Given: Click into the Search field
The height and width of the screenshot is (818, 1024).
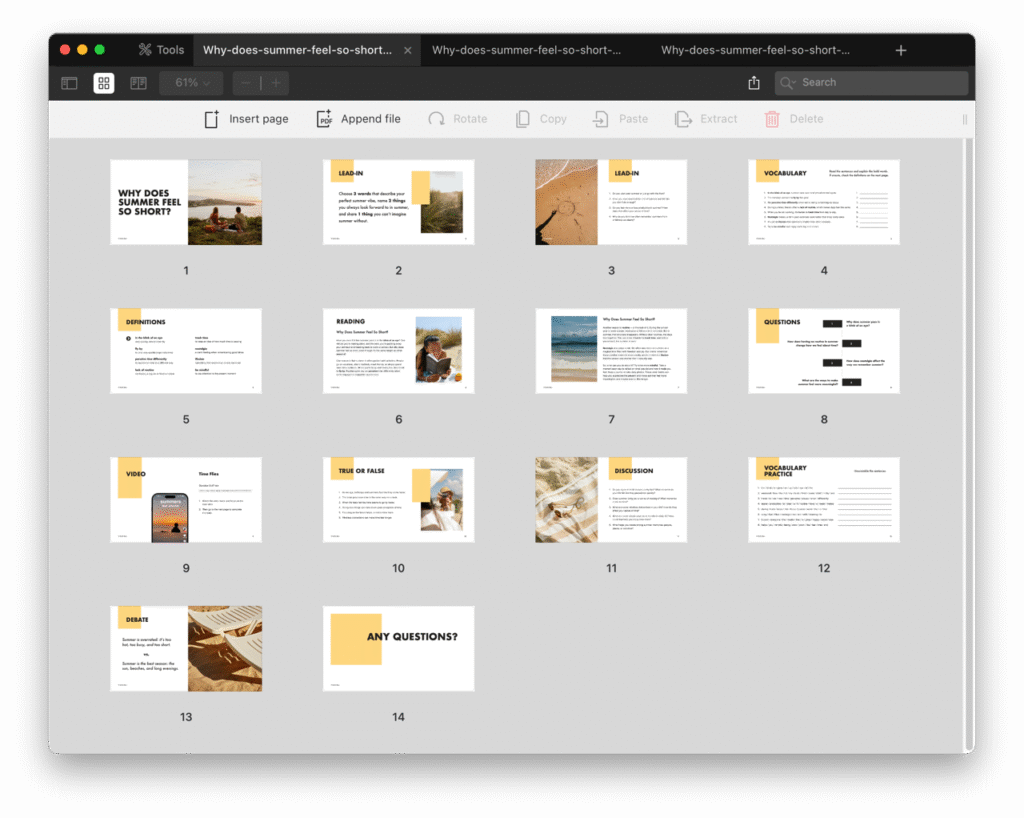Looking at the screenshot, I should [880, 83].
